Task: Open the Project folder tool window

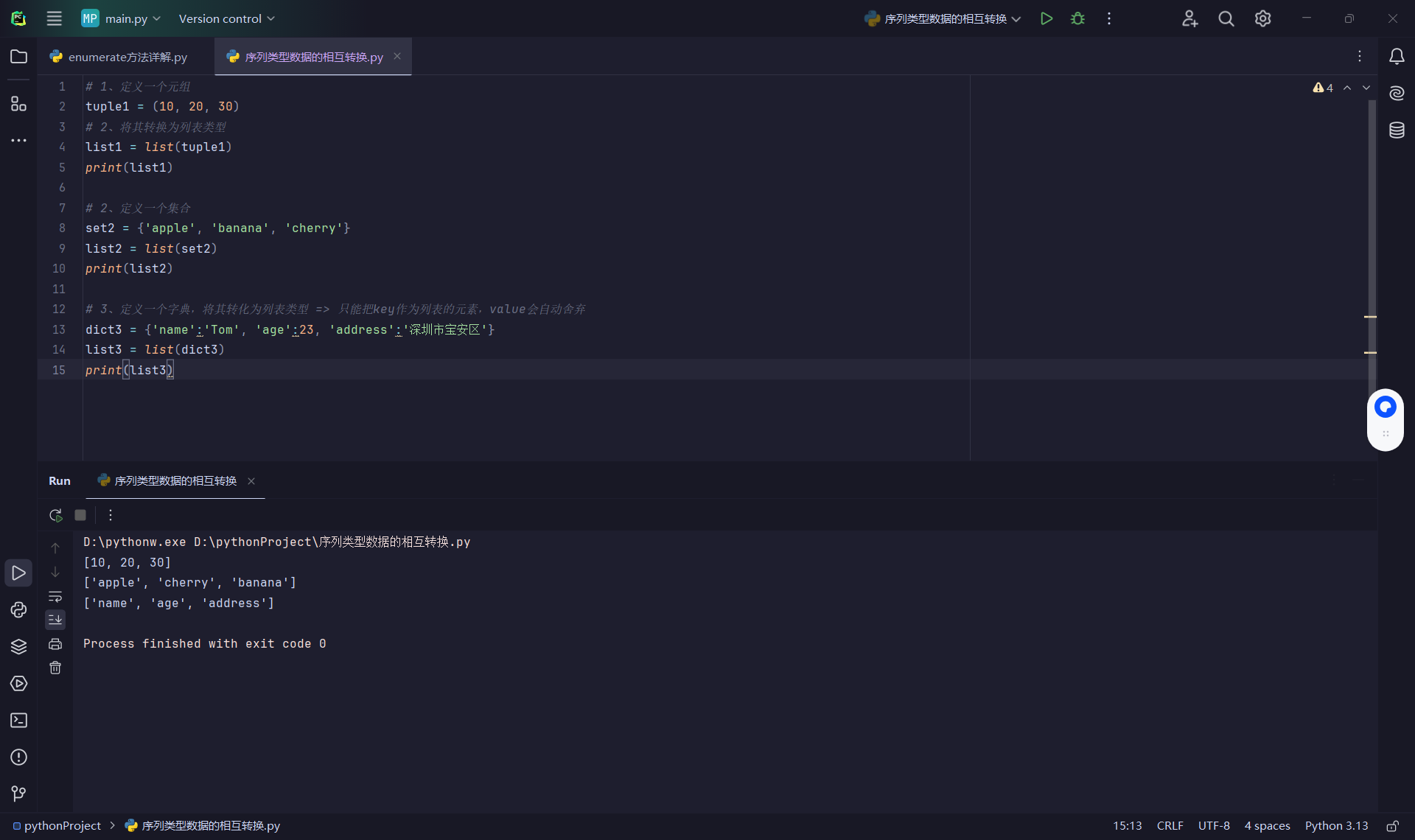Action: [18, 57]
